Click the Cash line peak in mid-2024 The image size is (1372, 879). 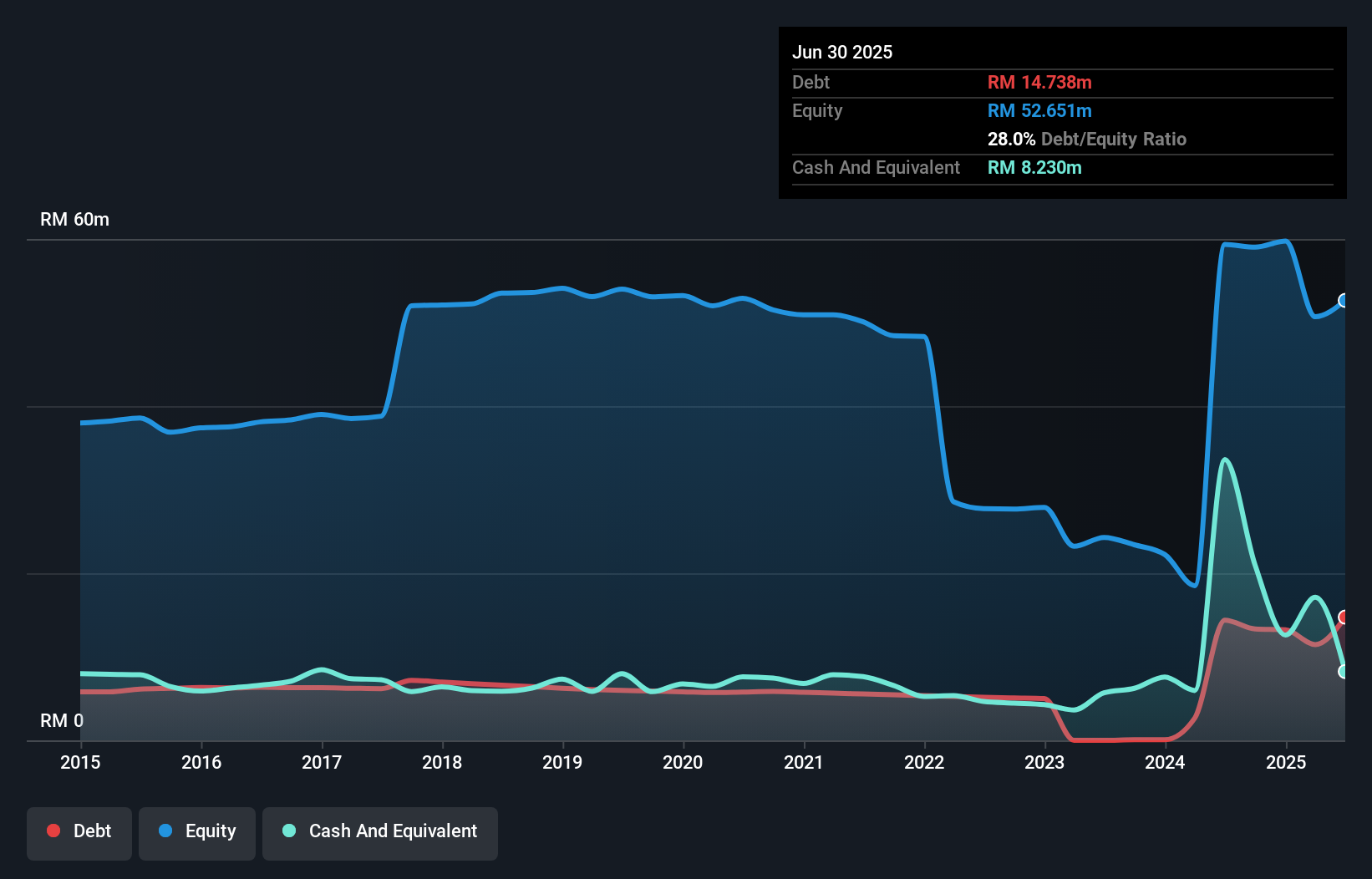(1225, 459)
